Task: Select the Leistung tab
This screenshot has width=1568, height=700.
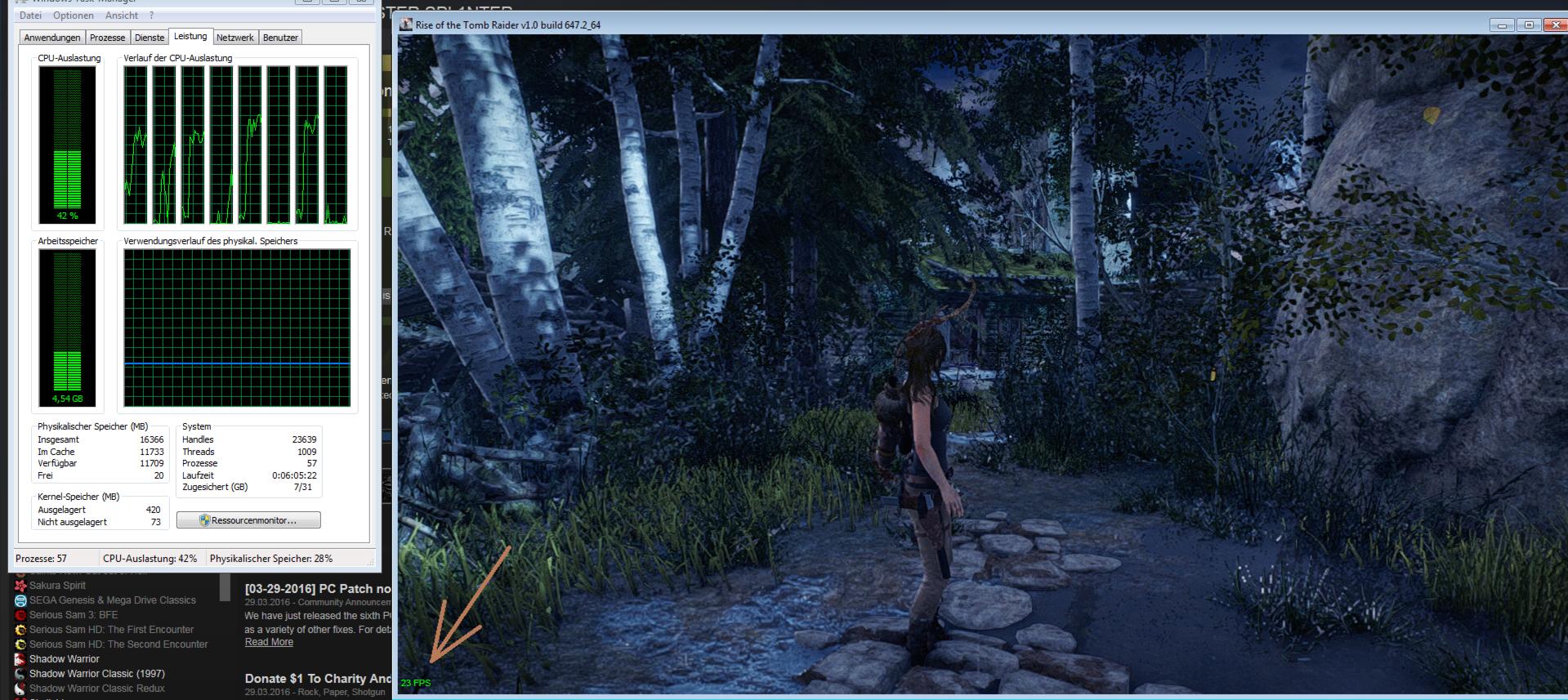Action: tap(190, 36)
